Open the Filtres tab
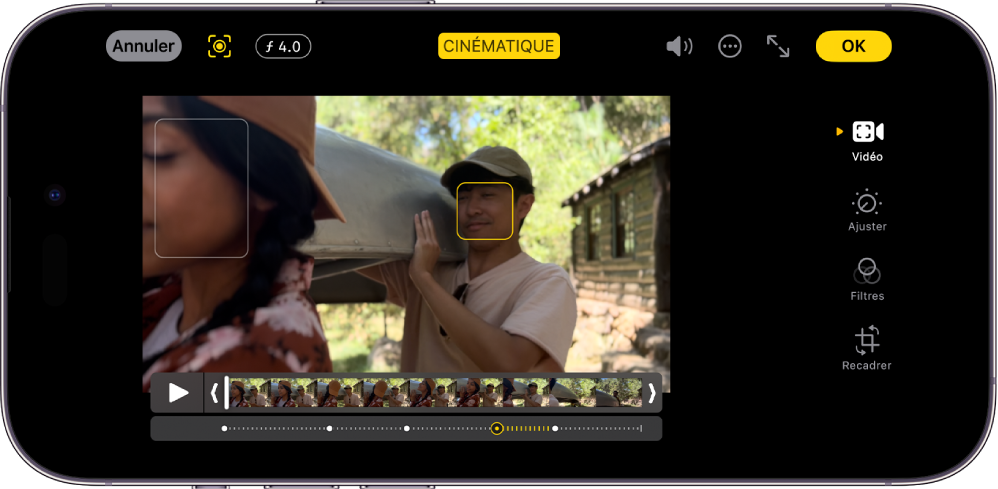 (867, 280)
